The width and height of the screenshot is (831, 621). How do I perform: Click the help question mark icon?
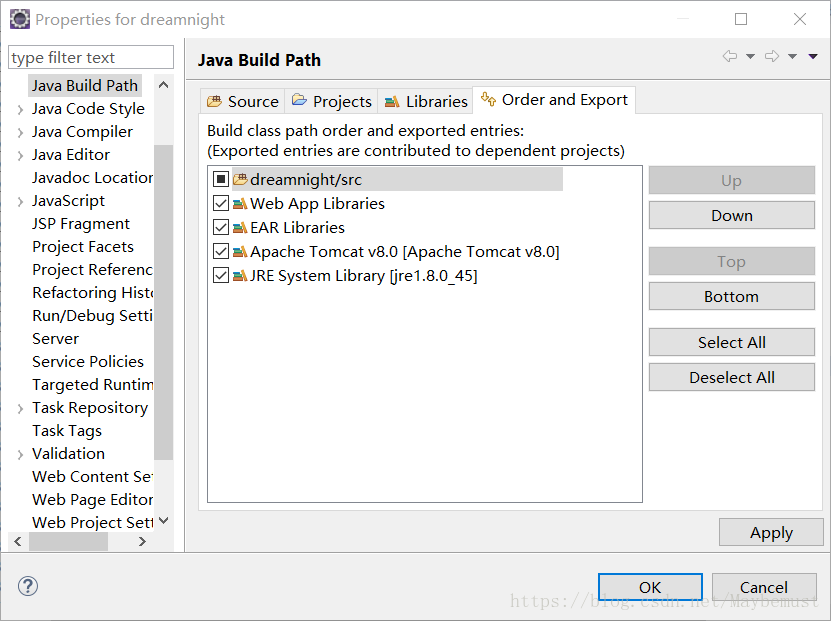tap(28, 586)
